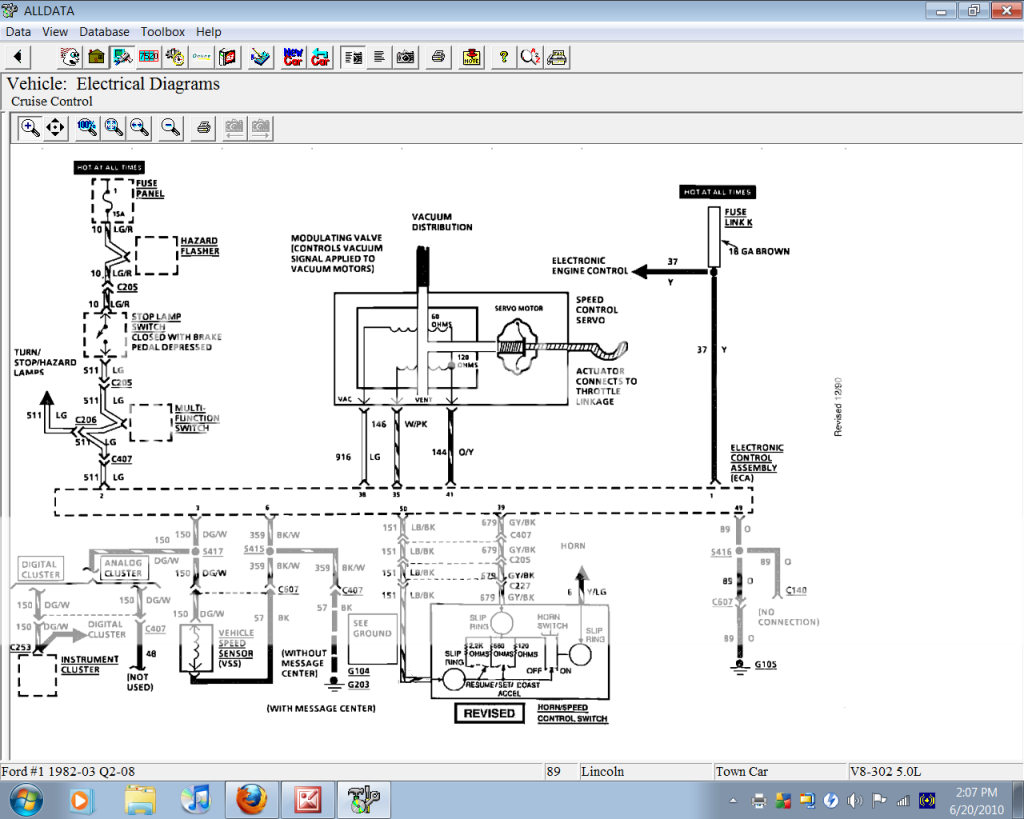Screen dimensions: 1024x819
Task: Click the main toolbar printer icon
Action: [x=438, y=57]
